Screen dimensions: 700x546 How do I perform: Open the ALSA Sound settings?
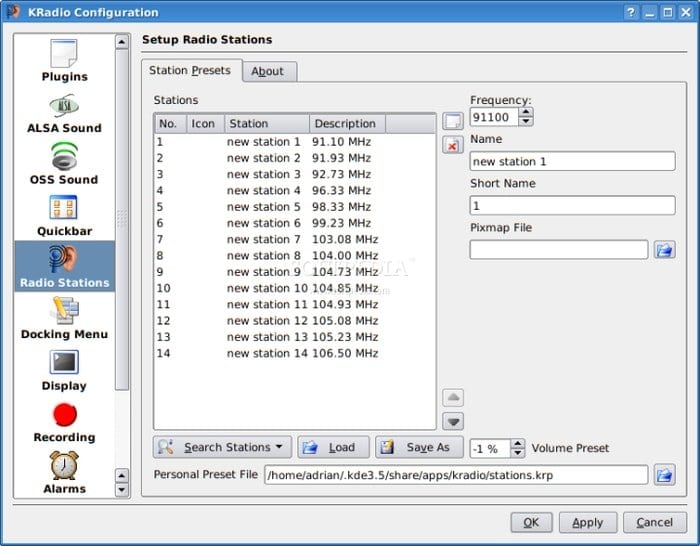pos(64,113)
